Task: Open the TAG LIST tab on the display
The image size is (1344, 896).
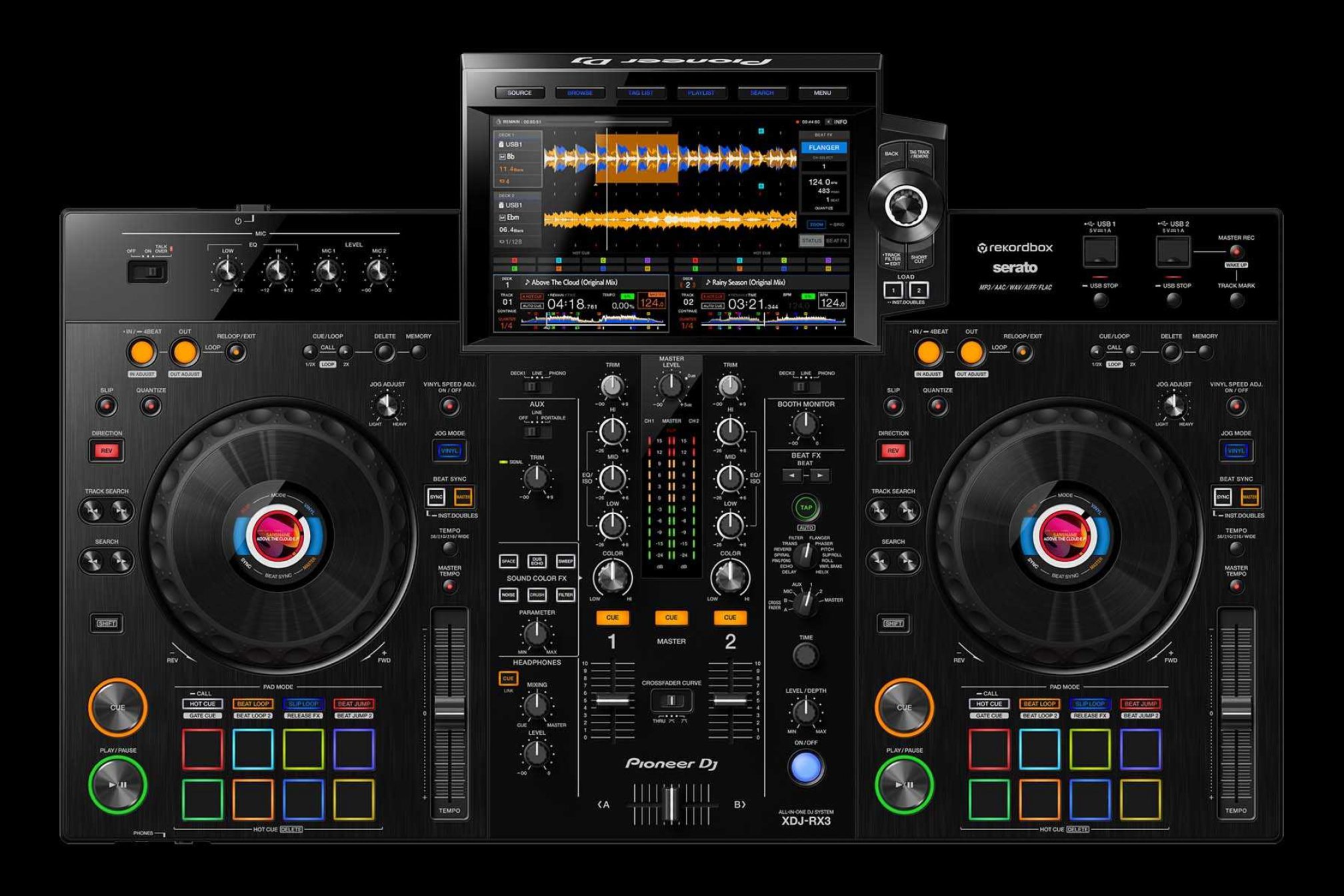Action: tap(641, 93)
